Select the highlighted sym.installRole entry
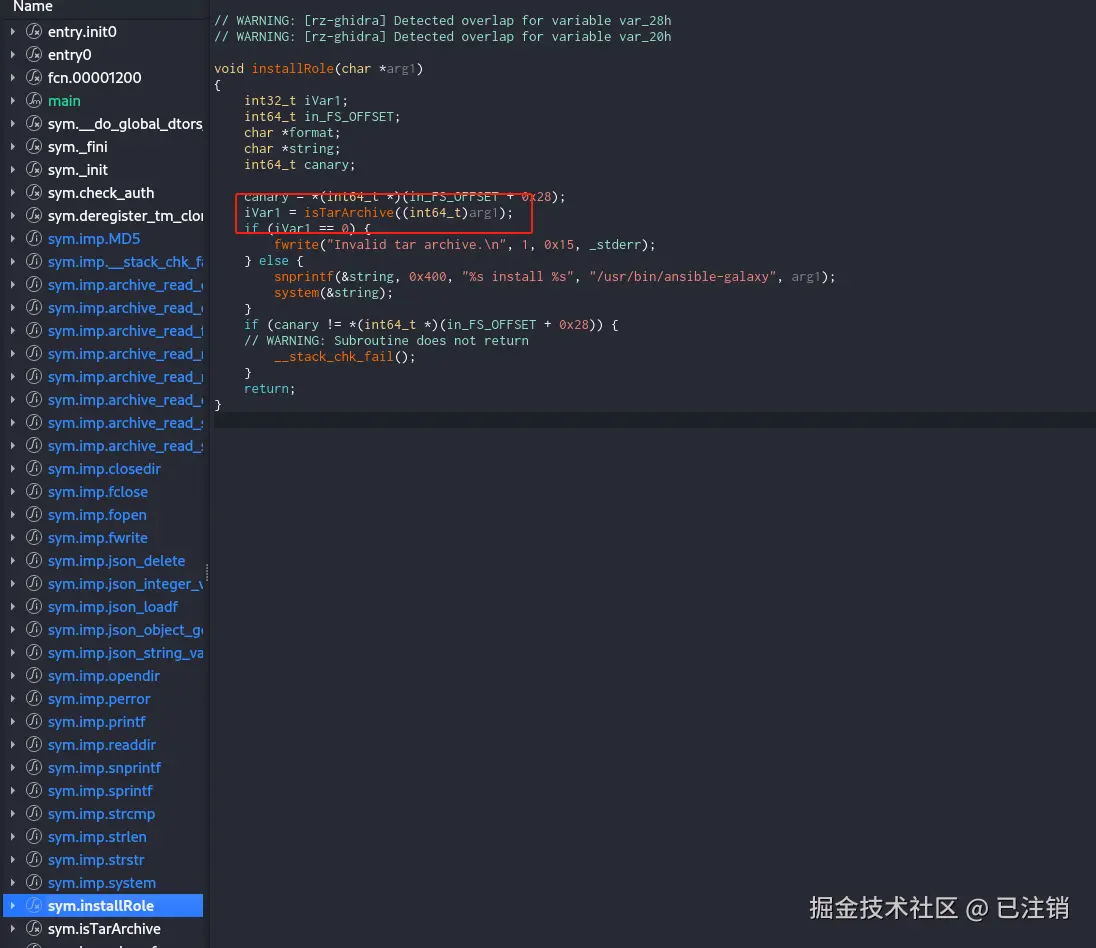 click(103, 905)
